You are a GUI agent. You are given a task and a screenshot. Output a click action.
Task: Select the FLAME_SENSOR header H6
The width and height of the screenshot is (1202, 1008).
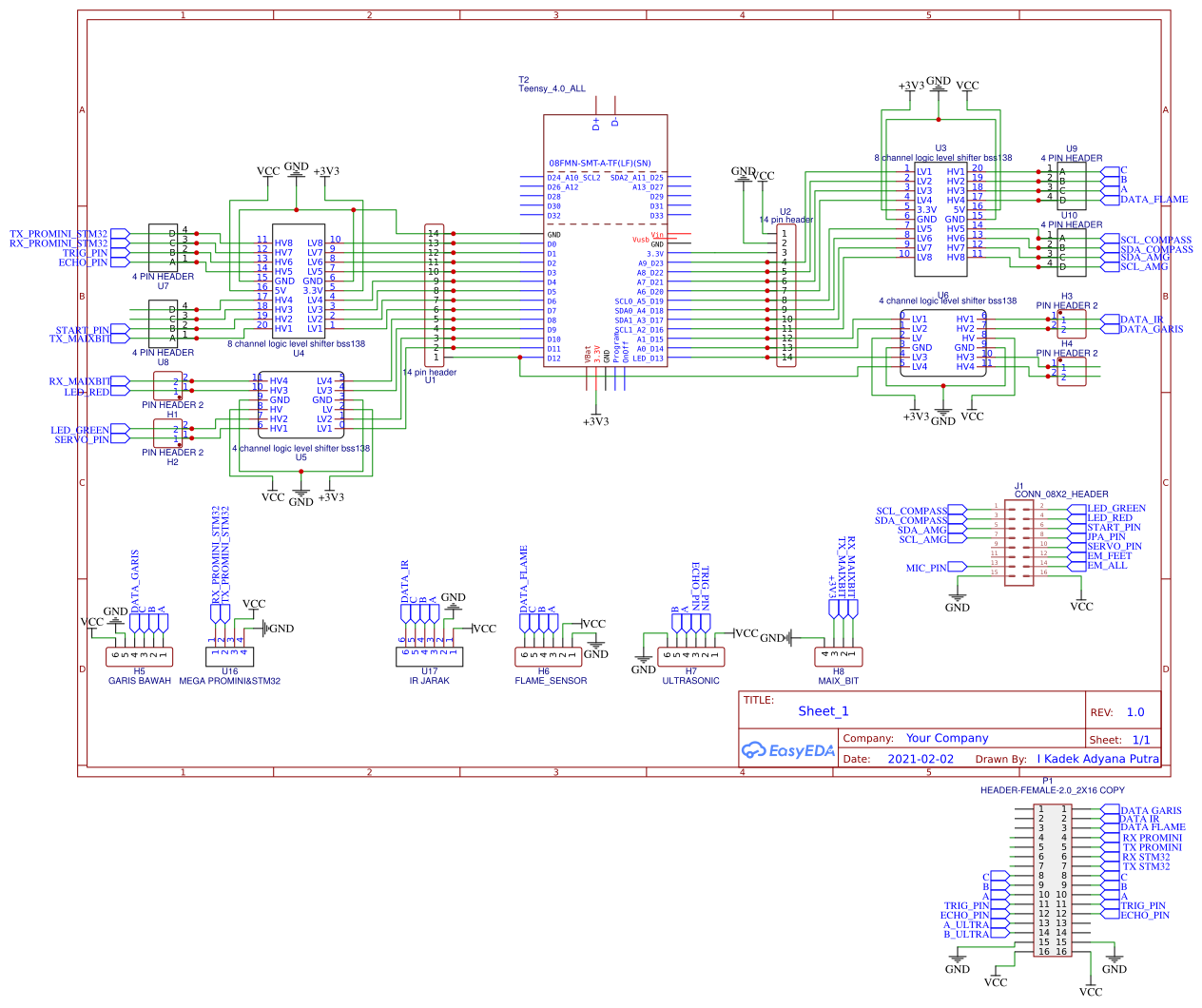point(547,656)
